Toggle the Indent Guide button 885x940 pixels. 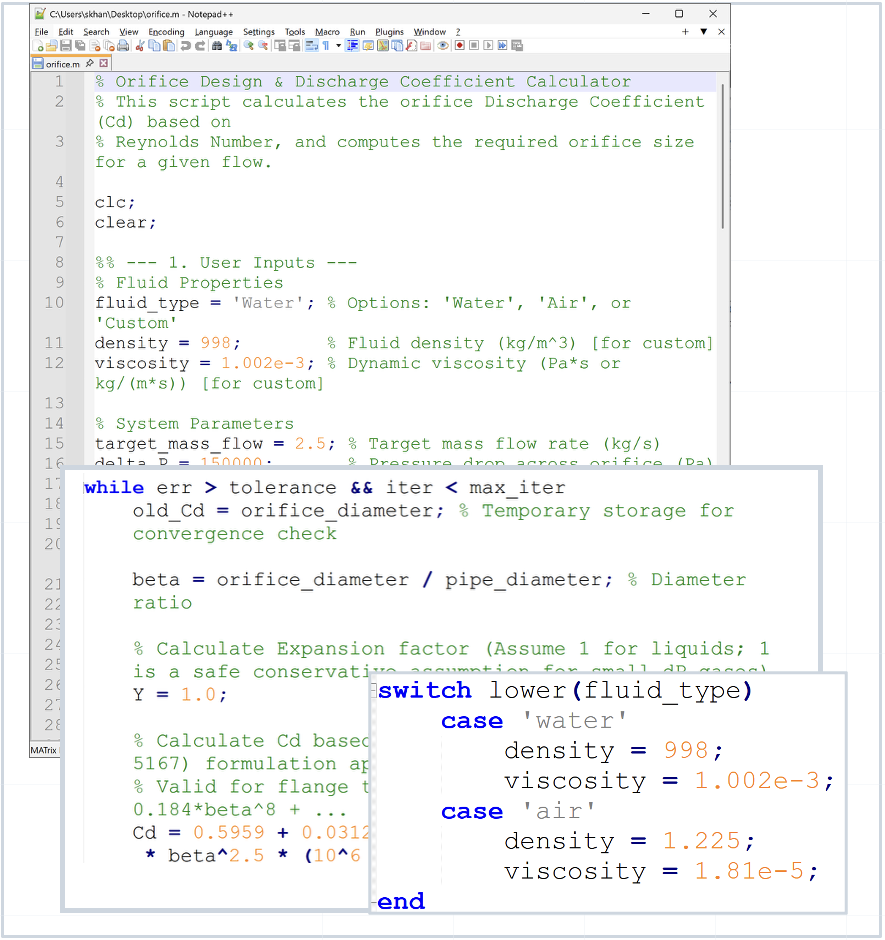(352, 46)
